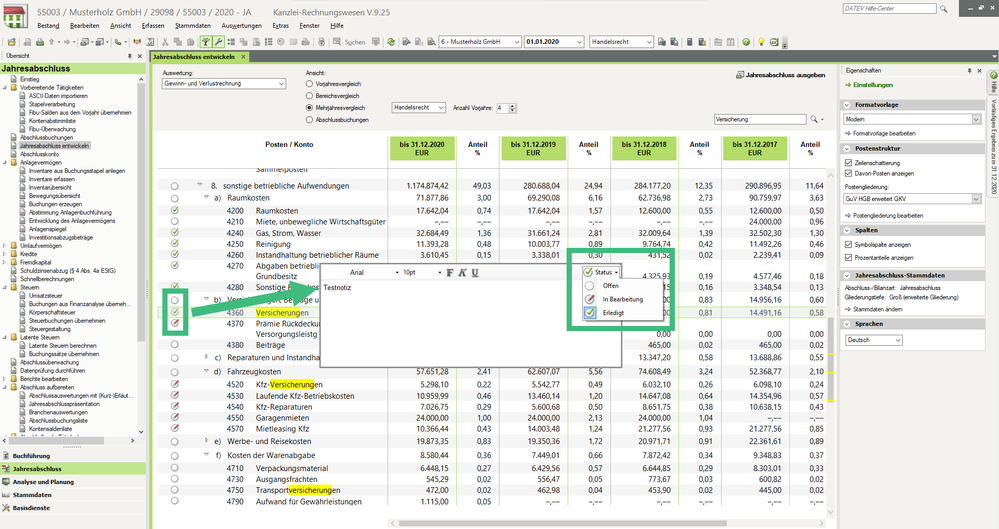The height and width of the screenshot is (529, 999).
Task: Click the wrench tool icon in the toolbar
Action: tap(219, 42)
